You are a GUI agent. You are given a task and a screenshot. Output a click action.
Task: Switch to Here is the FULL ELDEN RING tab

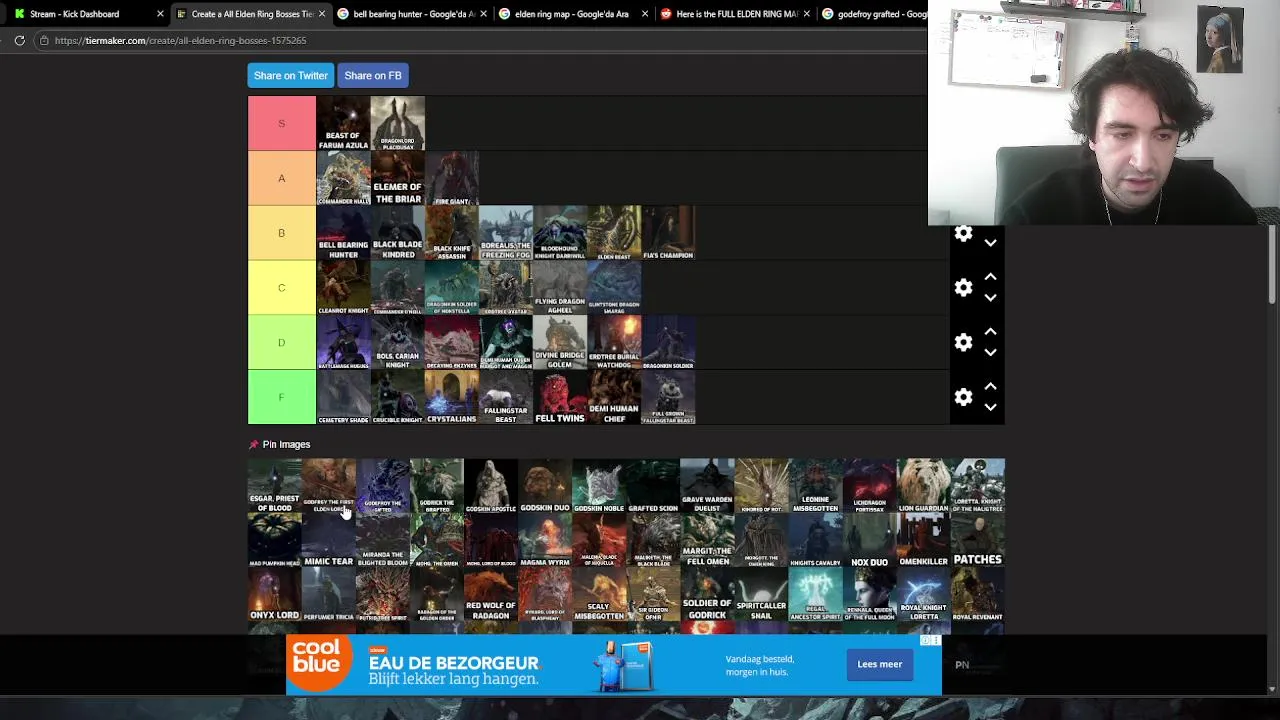pos(735,14)
